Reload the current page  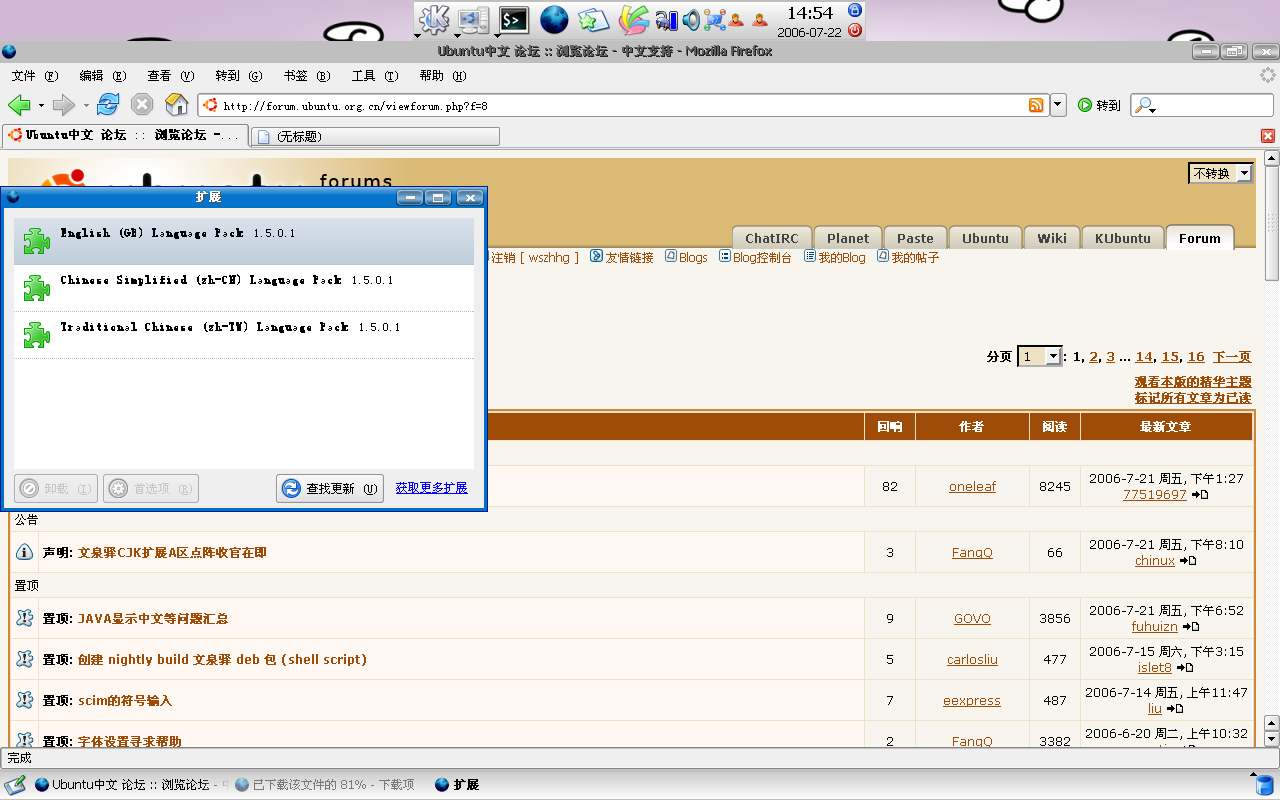click(108, 105)
